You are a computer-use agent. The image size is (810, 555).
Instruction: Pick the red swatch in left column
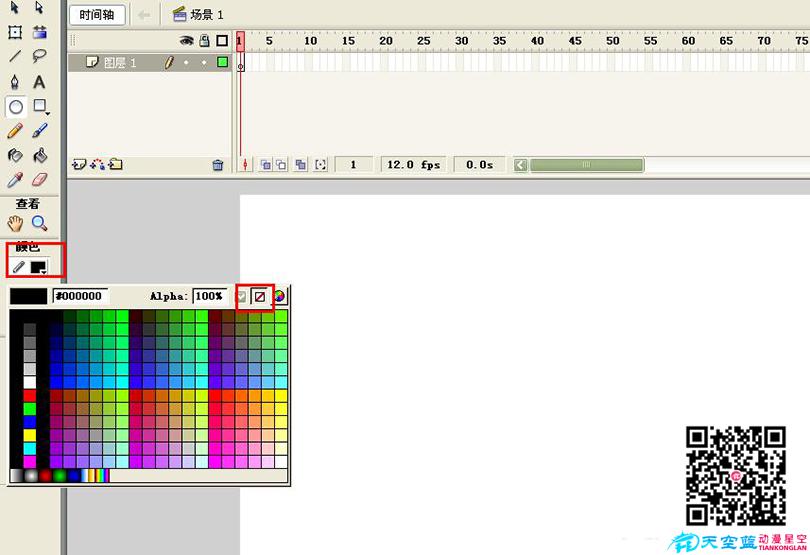click(30, 396)
